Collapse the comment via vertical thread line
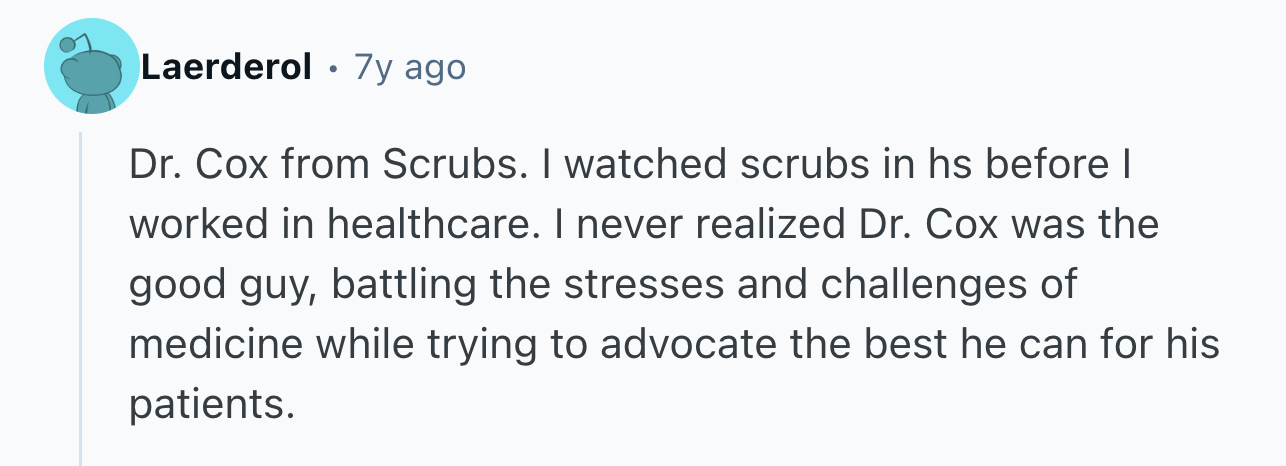The width and height of the screenshot is (1286, 466). [x=81, y=298]
